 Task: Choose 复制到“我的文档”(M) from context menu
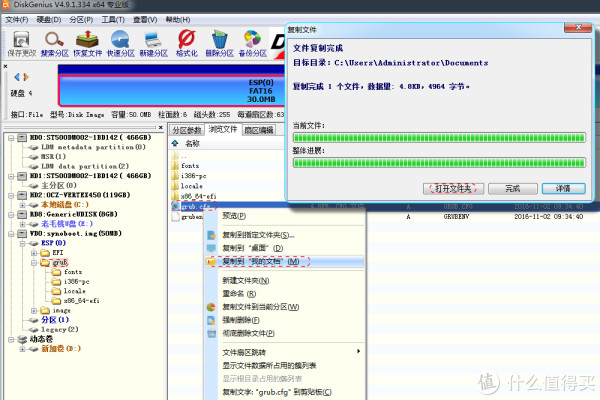click(x=285, y=261)
